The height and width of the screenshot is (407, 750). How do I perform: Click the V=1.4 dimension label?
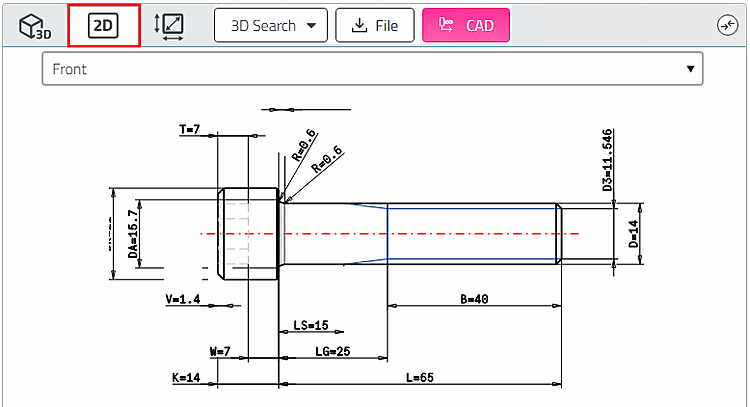point(183,299)
